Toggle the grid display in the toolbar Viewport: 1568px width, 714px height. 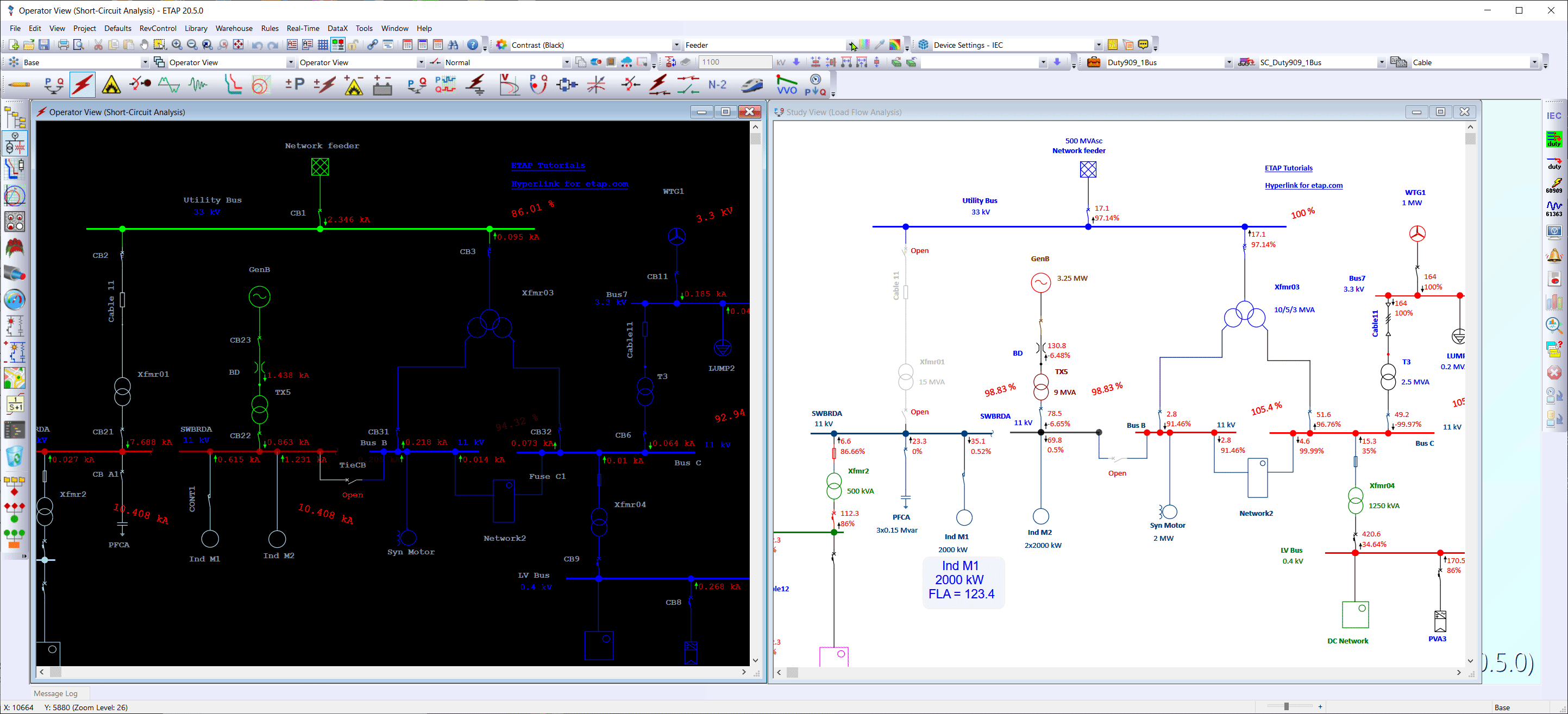coord(323,45)
